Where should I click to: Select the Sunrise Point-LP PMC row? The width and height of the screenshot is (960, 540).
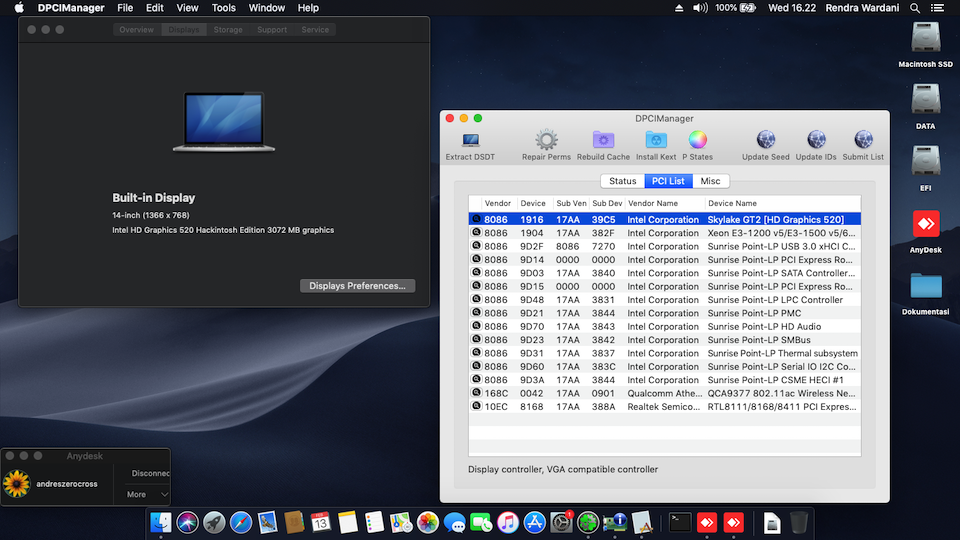(665, 313)
